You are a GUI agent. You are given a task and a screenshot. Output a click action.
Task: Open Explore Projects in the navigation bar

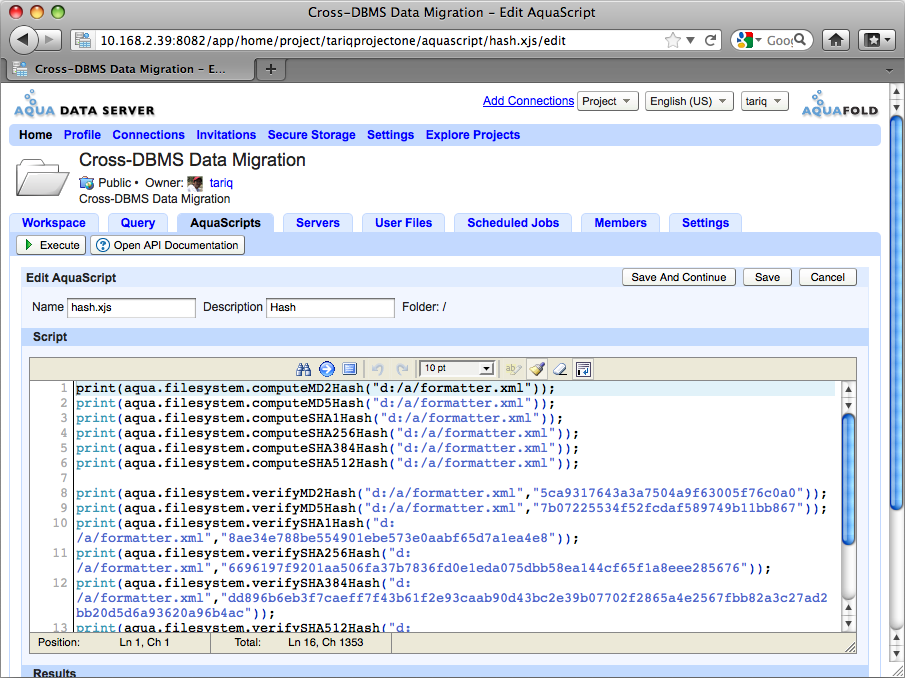point(473,135)
